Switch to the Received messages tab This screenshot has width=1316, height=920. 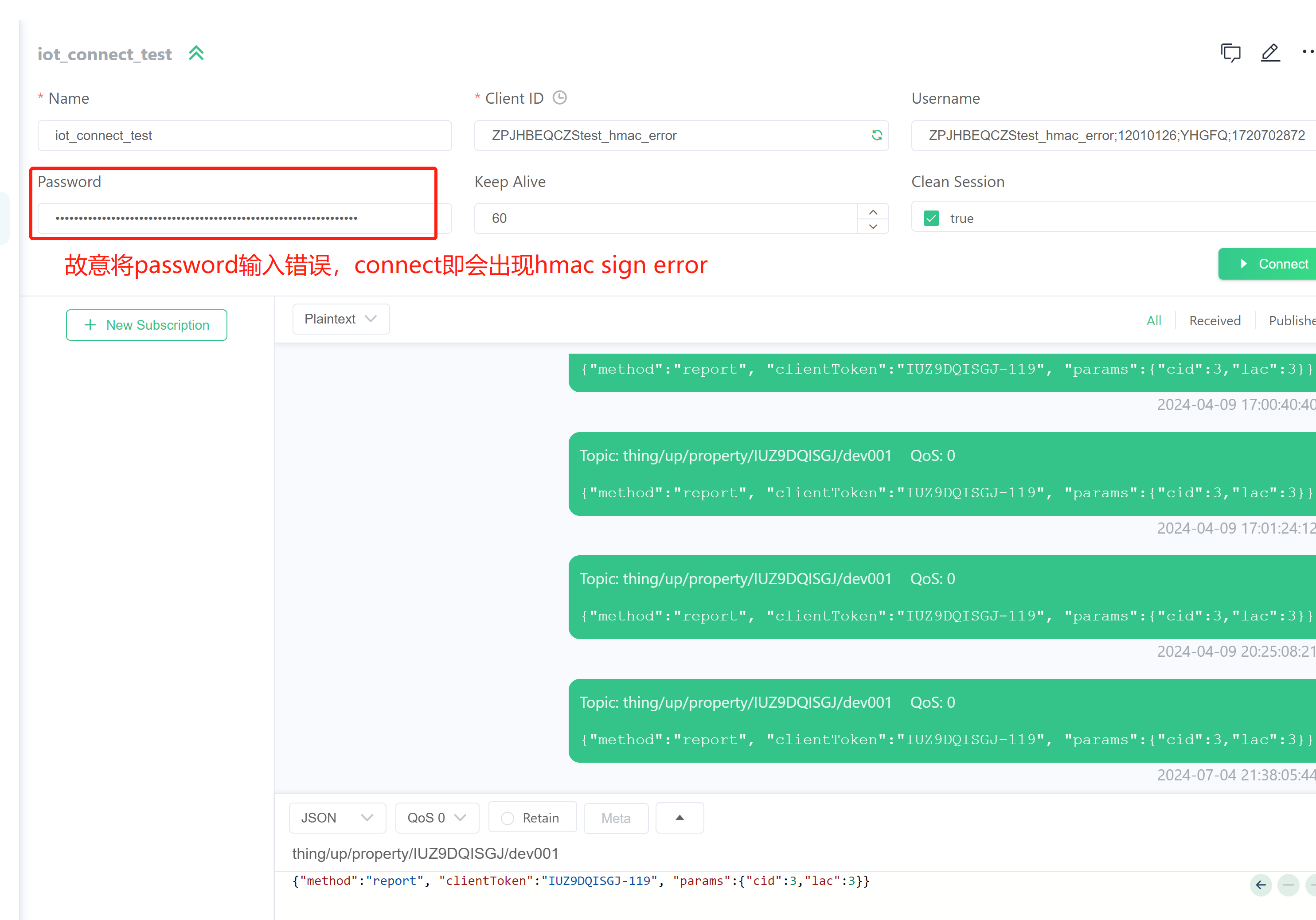(x=1214, y=321)
